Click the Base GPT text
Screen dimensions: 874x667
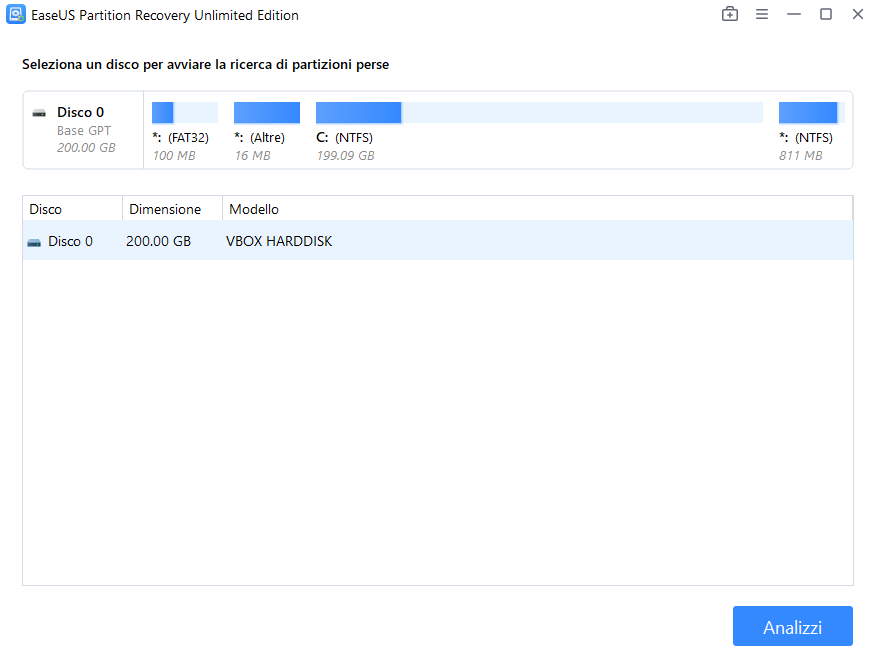tap(84, 130)
